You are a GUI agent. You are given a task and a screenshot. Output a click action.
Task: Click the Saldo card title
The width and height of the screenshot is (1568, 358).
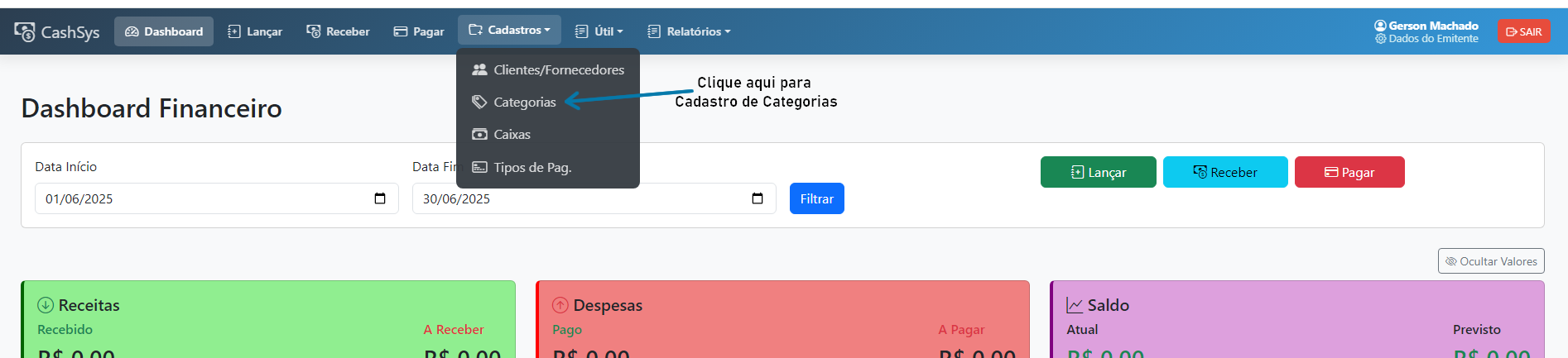tap(1109, 305)
